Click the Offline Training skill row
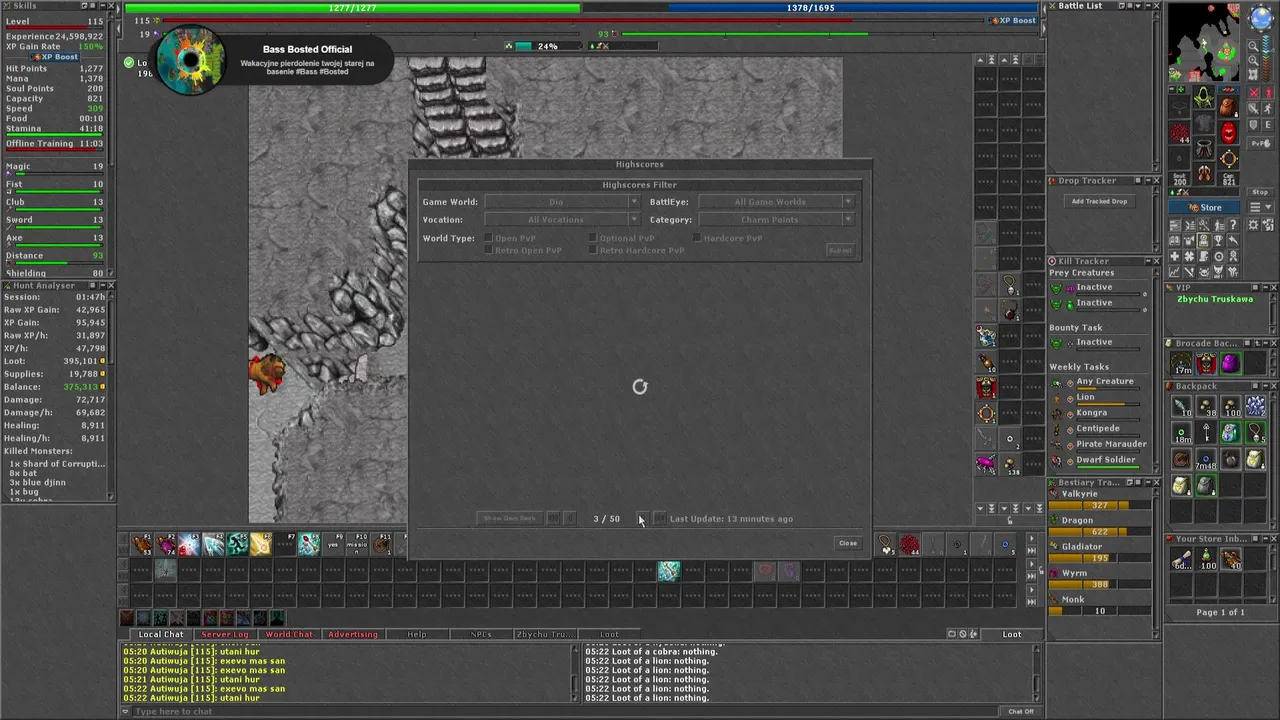The height and width of the screenshot is (720, 1280). pos(54,144)
